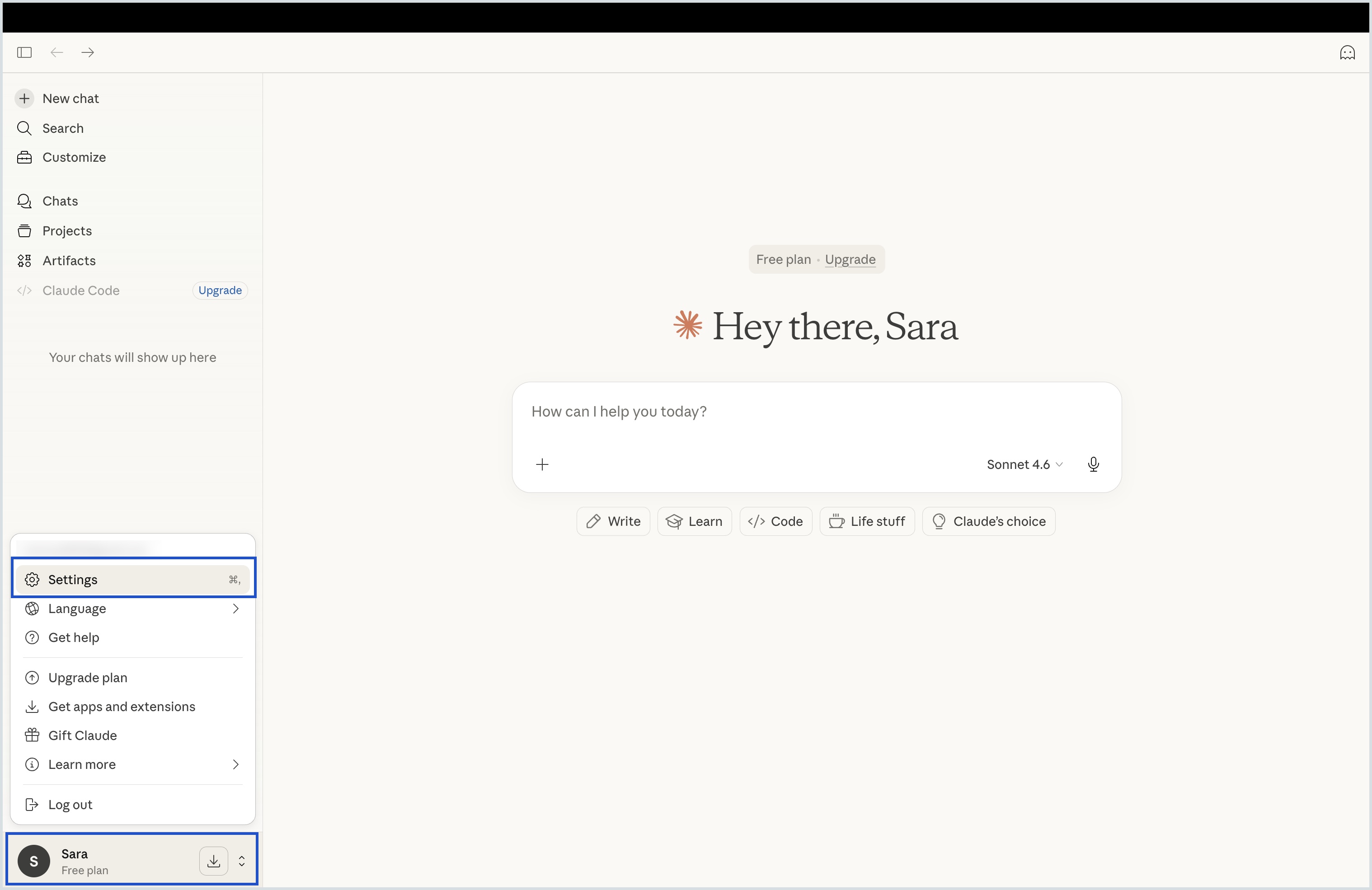Click the S avatar circle

(x=34, y=861)
